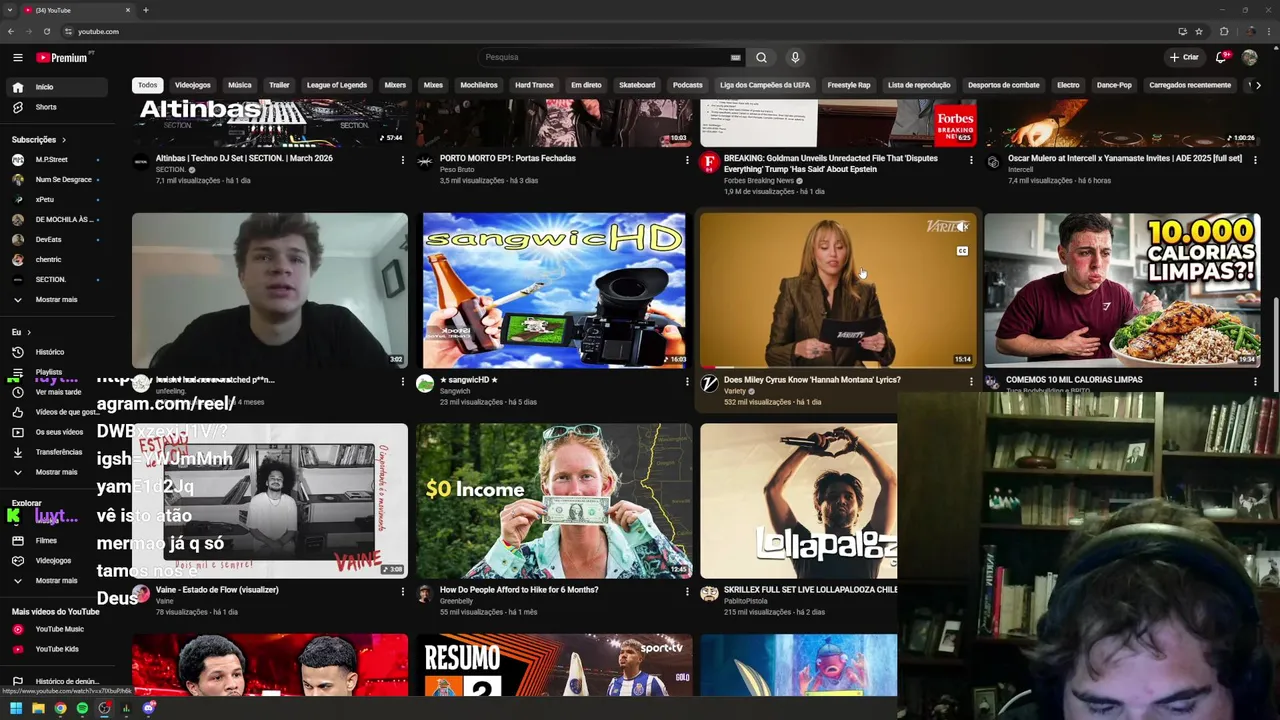Select the Carregados recentemente chip
The height and width of the screenshot is (720, 1280).
point(1190,85)
